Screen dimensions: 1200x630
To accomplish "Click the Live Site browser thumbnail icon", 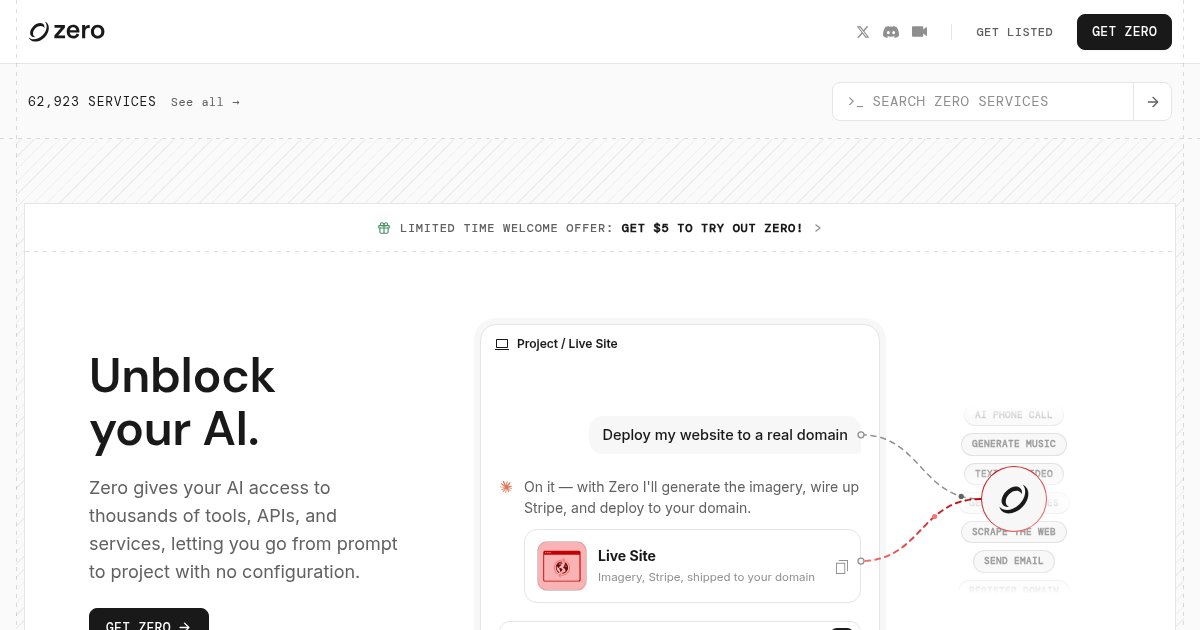I will pyautogui.click(x=562, y=566).
